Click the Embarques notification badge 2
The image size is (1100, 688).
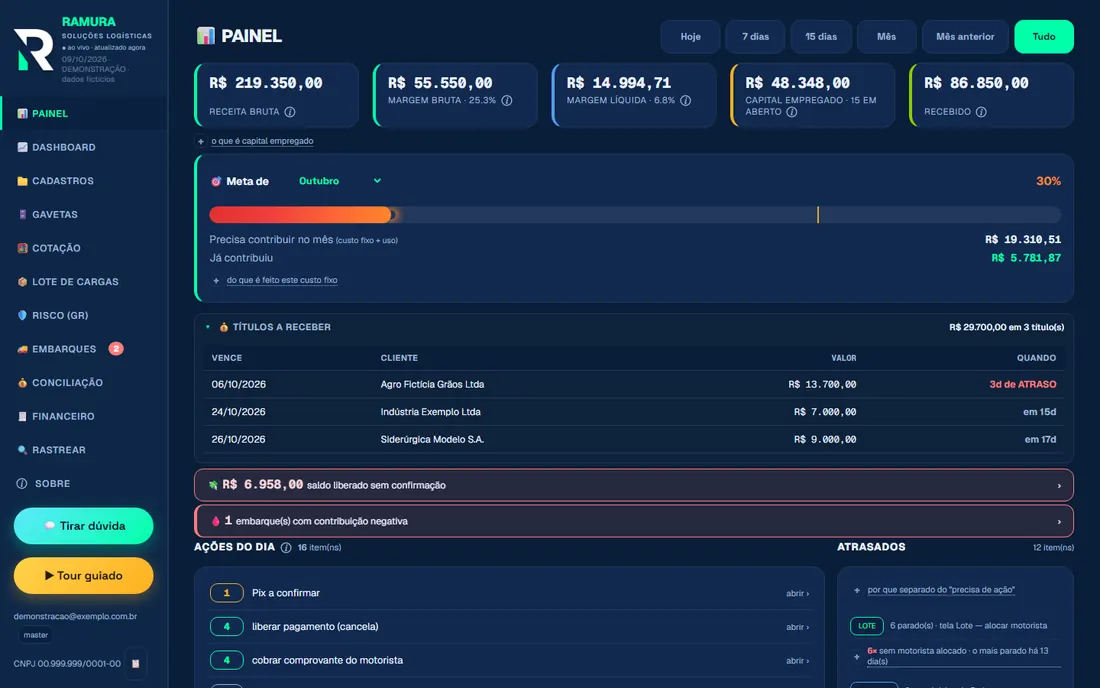coord(116,349)
